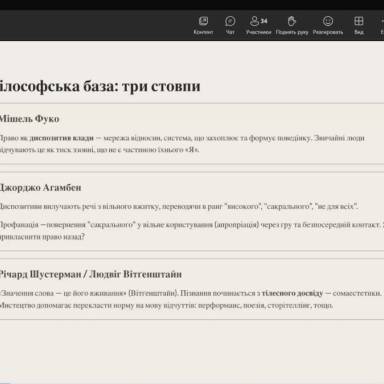Click the bold phrase "диспозитив влади"
The image size is (384, 384).
coord(61,138)
